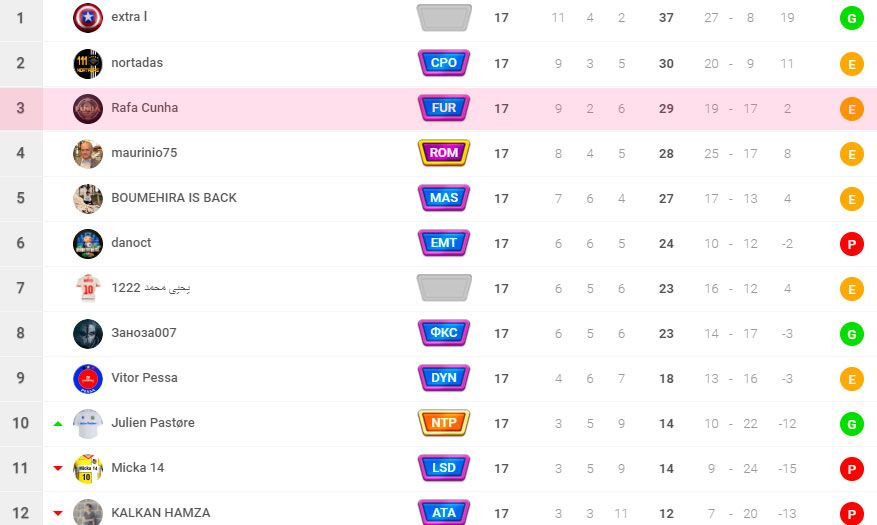
Task: Click the empty grey badge for extra I
Action: (x=444, y=18)
